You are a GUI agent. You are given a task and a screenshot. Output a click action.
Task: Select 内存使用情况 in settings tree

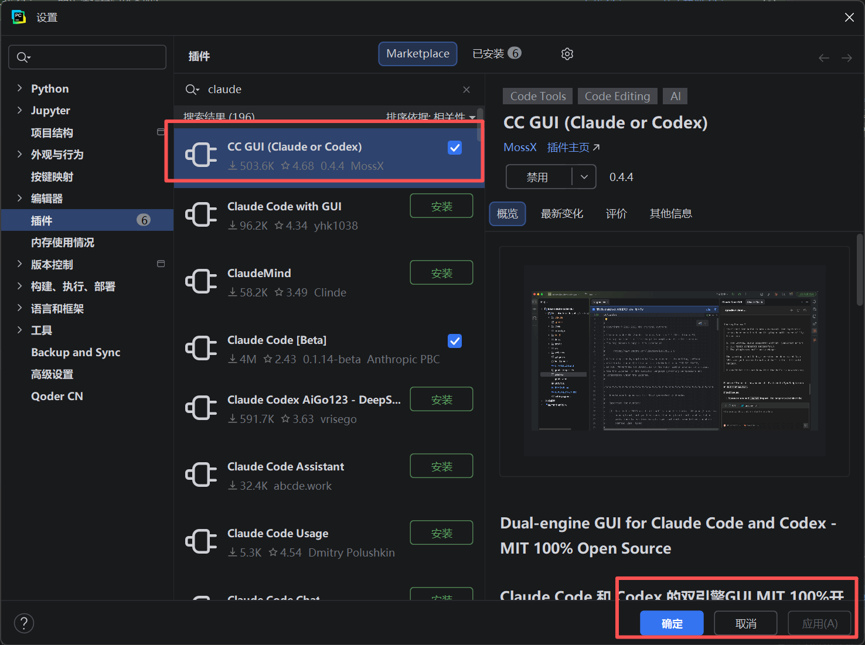[62, 242]
